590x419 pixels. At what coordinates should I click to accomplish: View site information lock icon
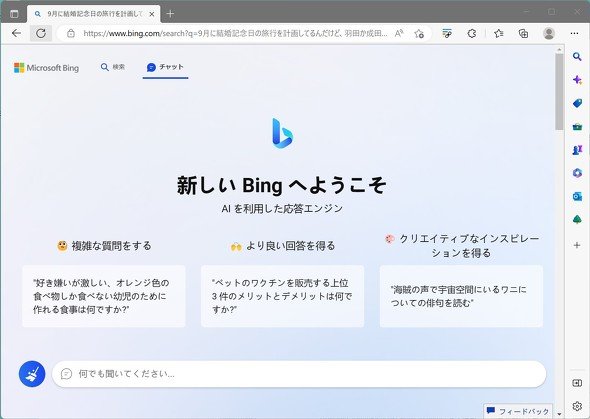[71, 33]
